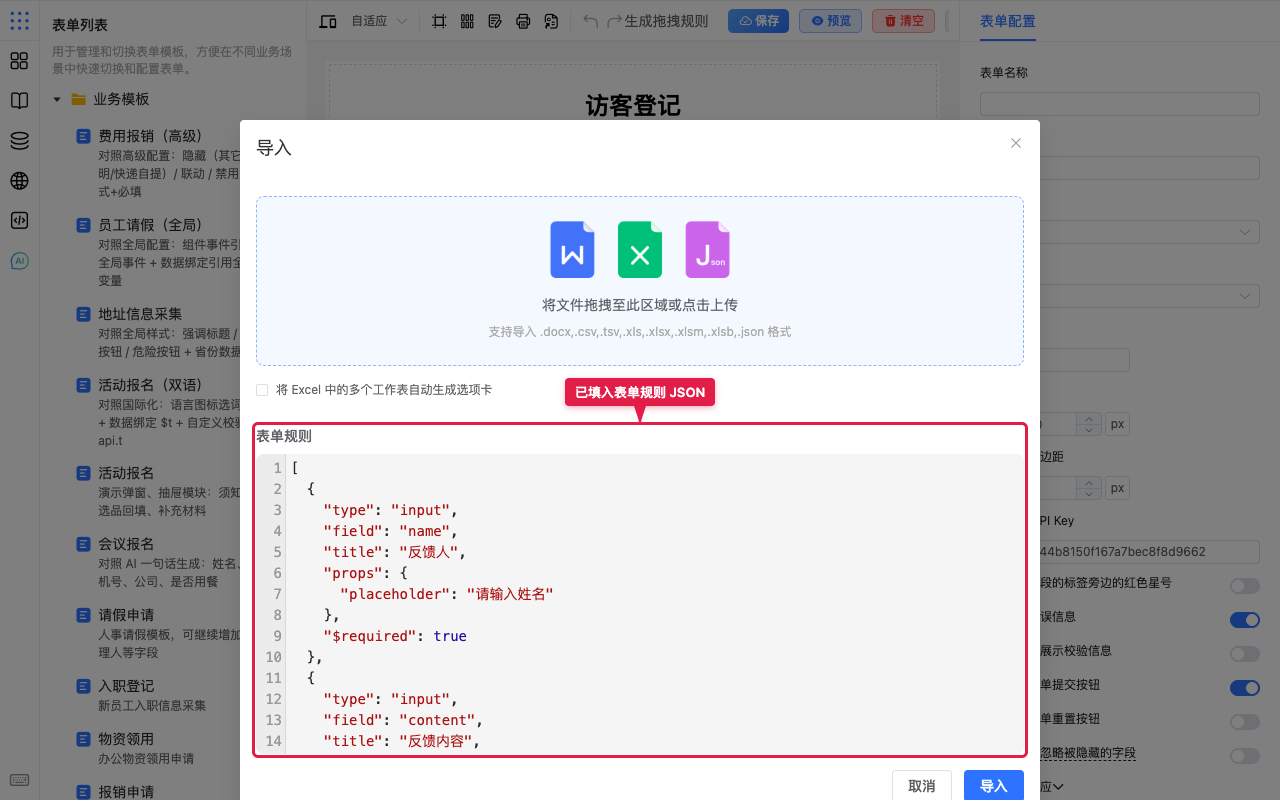Click the dotted app logo at top left
Screen dimensions: 1280x800
click(19, 21)
